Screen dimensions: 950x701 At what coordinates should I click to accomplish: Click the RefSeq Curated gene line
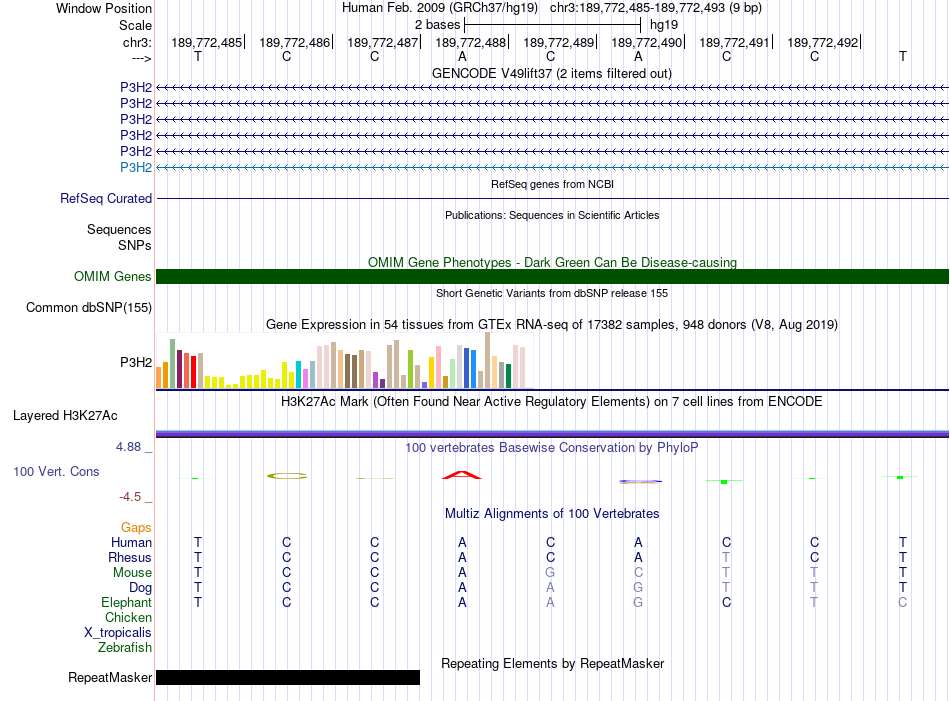click(552, 198)
